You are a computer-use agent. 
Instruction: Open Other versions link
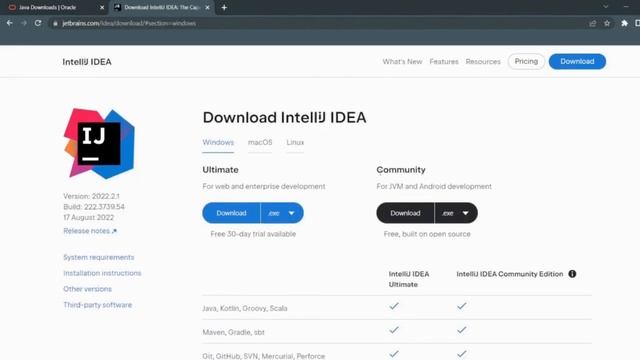pyautogui.click(x=87, y=289)
